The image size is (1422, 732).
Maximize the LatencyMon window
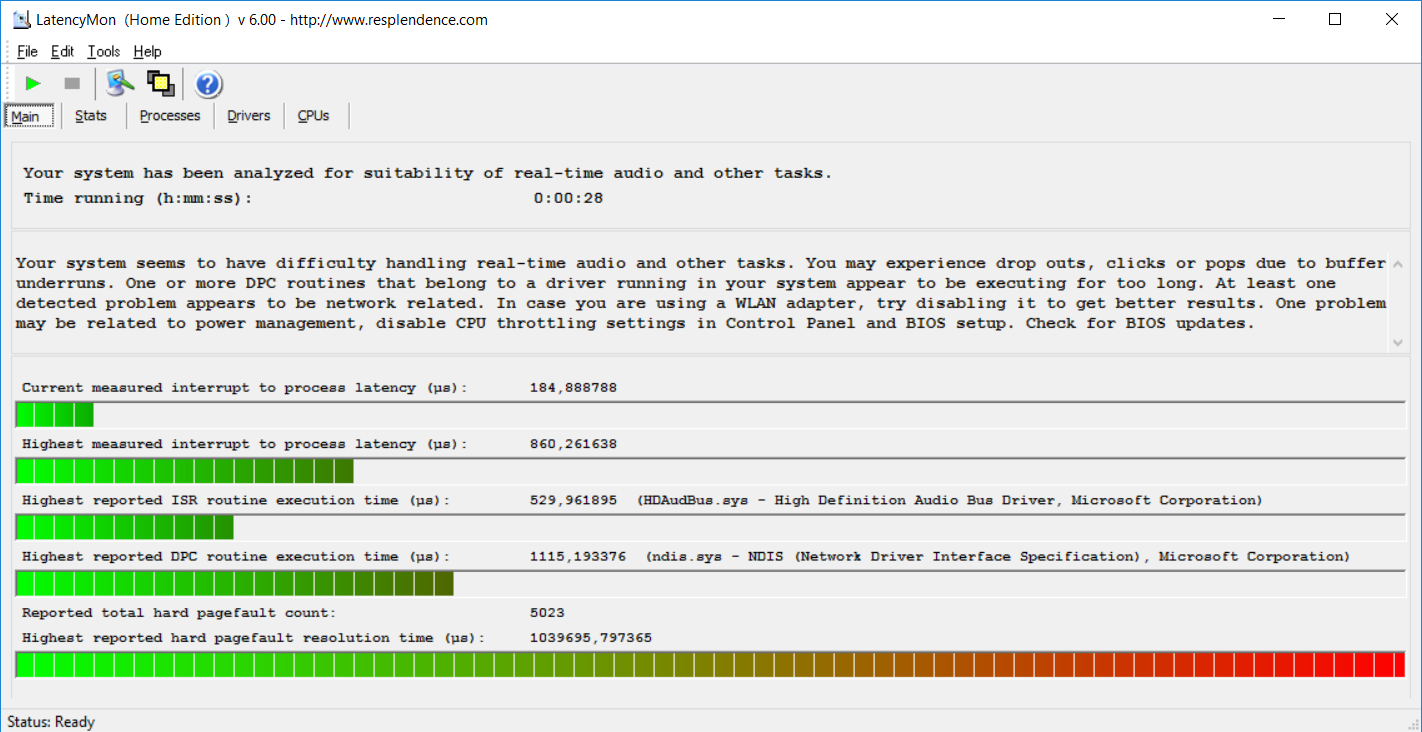pos(1334,19)
